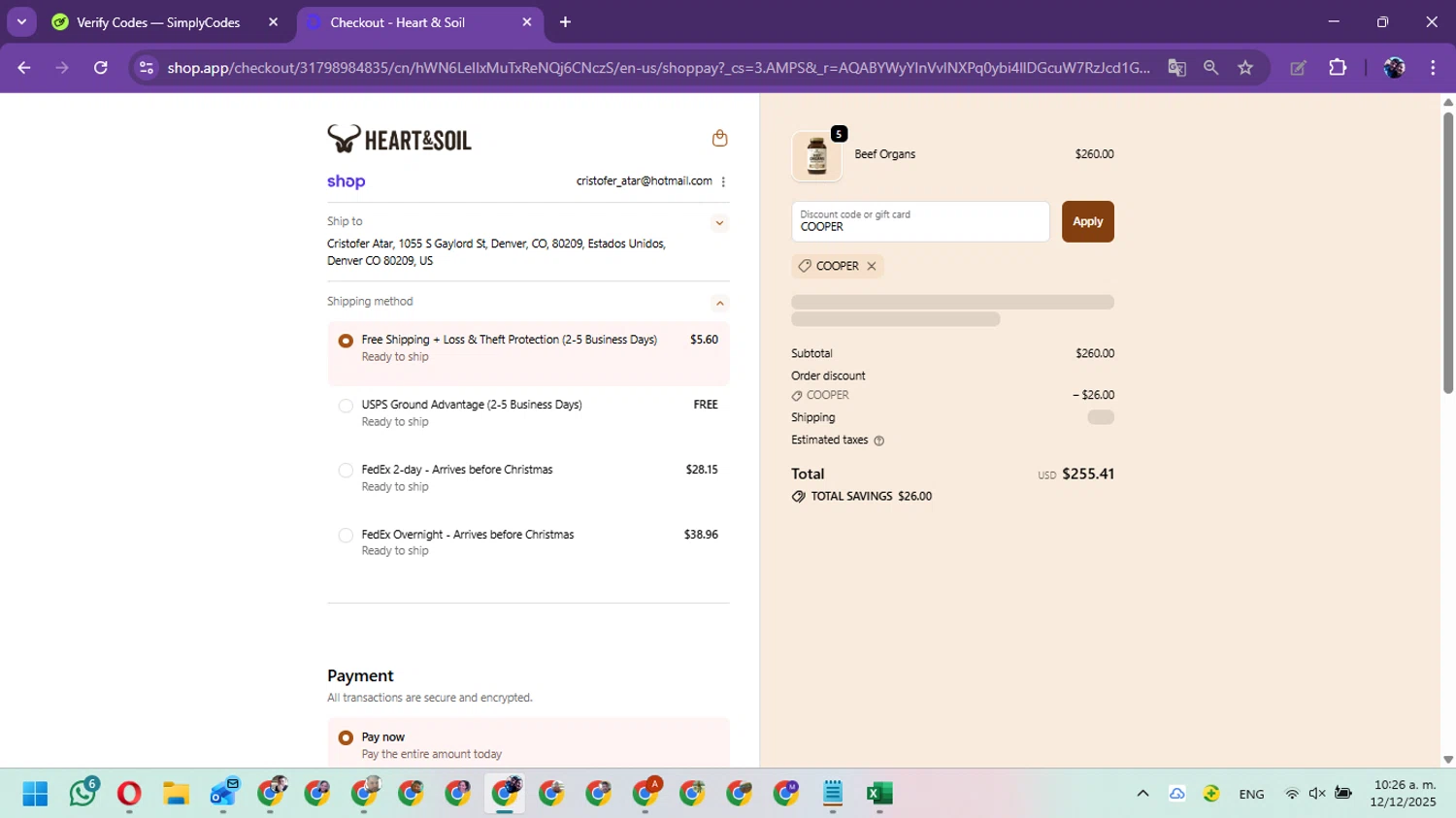Click the purple shop logo

pos(346,181)
